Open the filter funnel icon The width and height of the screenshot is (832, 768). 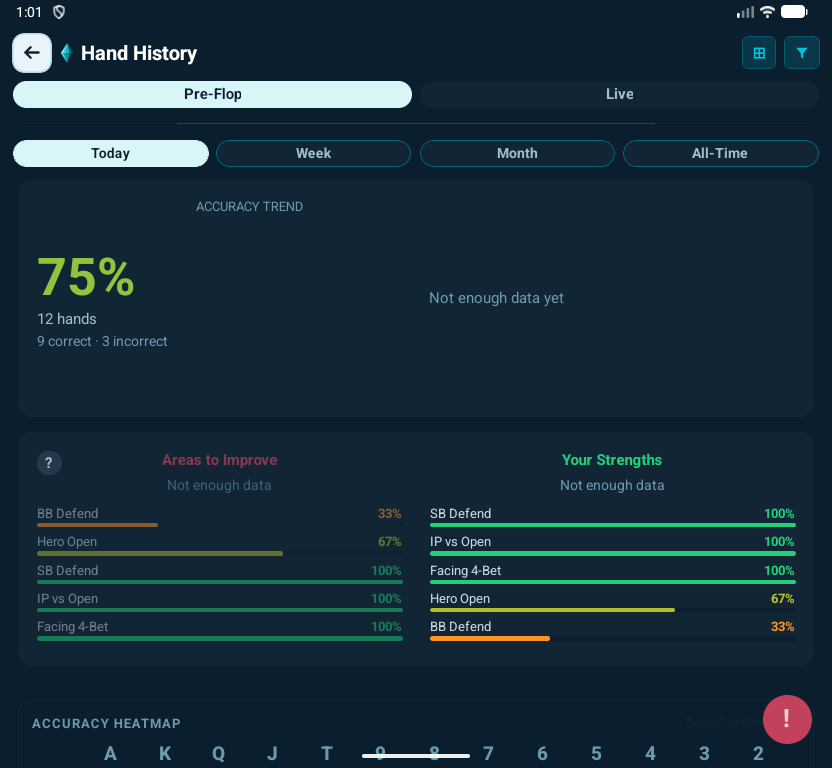pos(801,53)
